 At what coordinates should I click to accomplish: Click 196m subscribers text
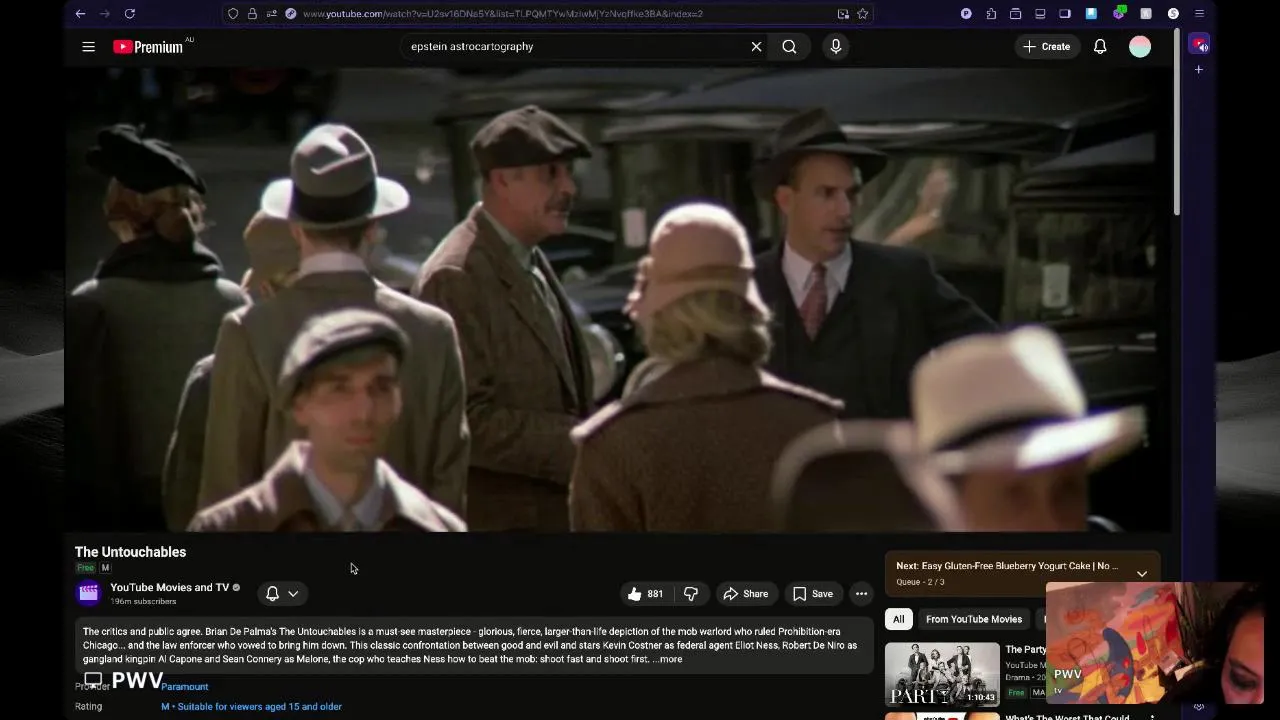coord(143,602)
